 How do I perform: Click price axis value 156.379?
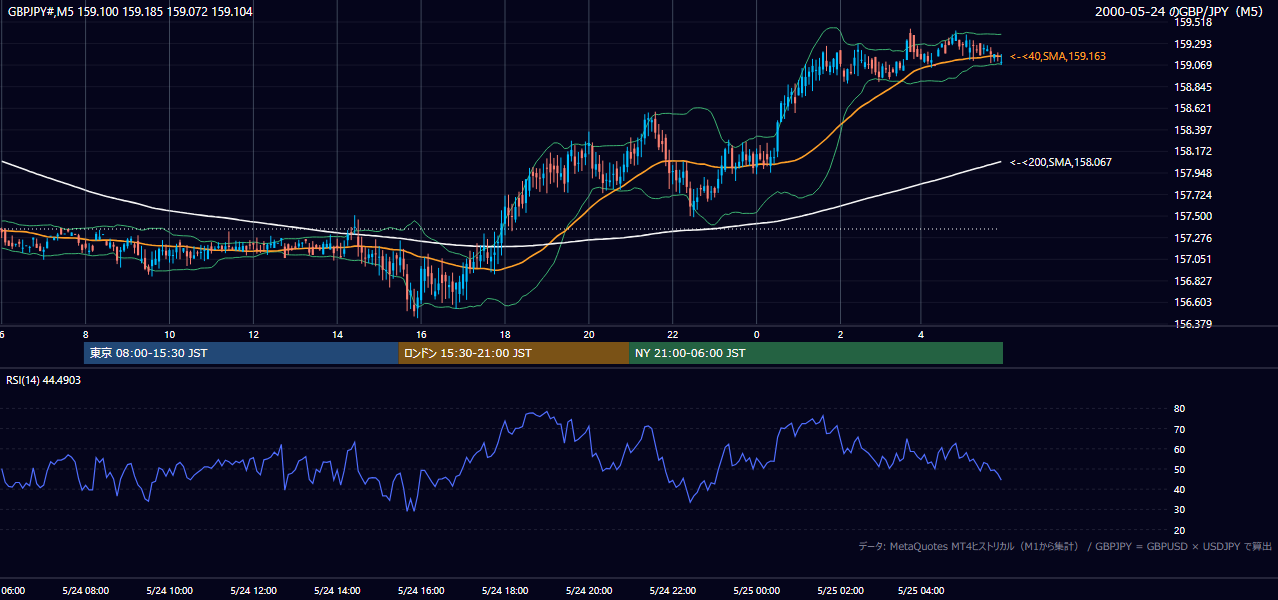1193,324
